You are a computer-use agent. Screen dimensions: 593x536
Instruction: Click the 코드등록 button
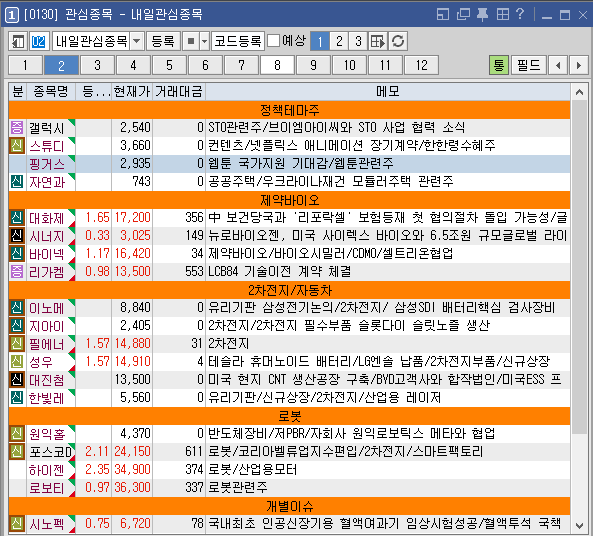coord(238,41)
